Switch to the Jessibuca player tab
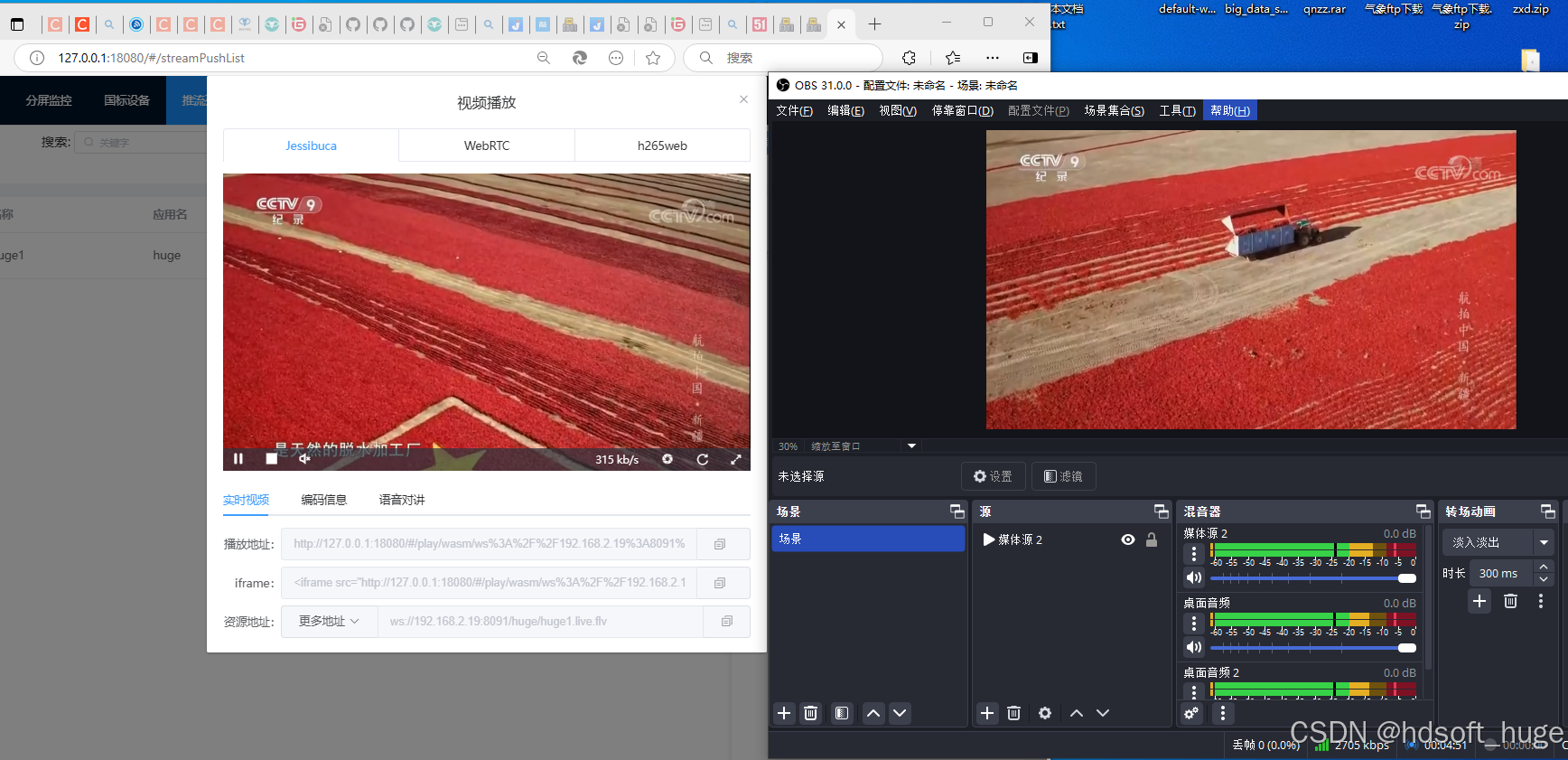This screenshot has width=1568, height=760. pos(311,145)
